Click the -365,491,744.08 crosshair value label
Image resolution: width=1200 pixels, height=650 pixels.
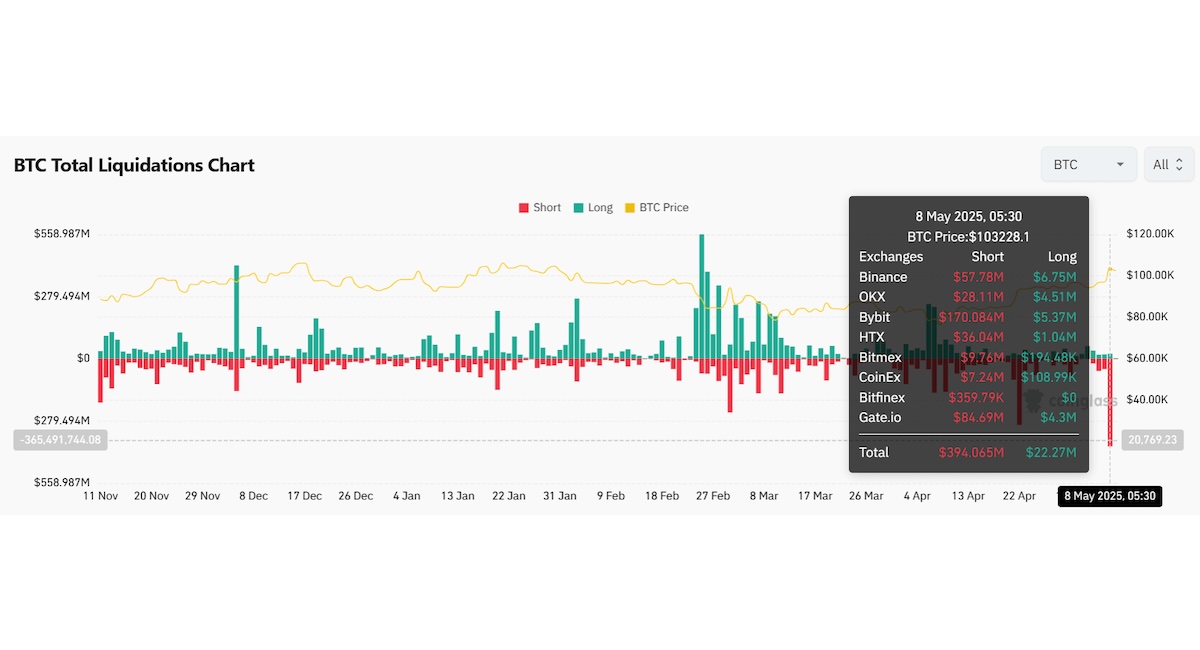tap(60, 440)
